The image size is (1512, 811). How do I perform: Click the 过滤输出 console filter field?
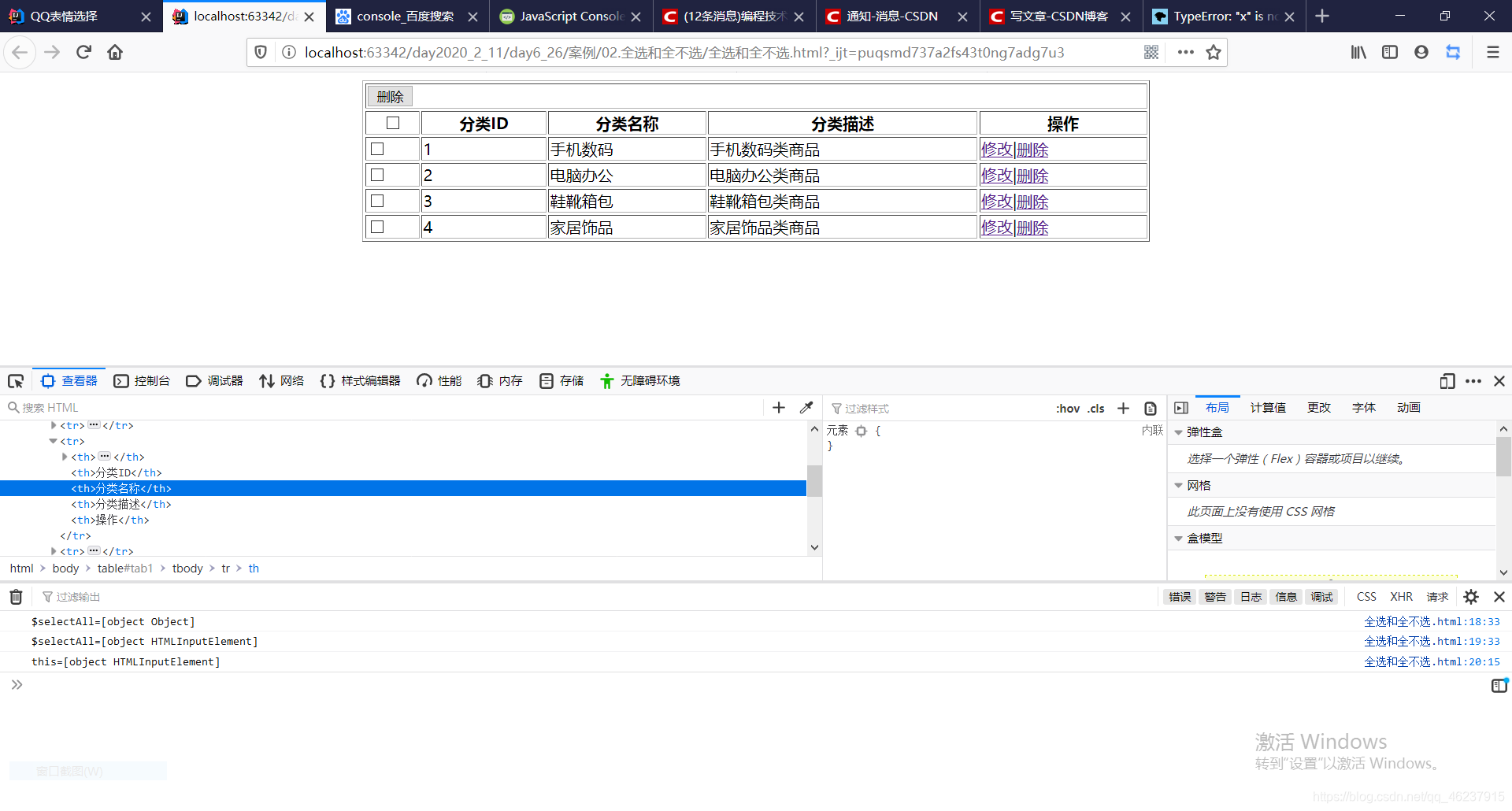point(598,597)
